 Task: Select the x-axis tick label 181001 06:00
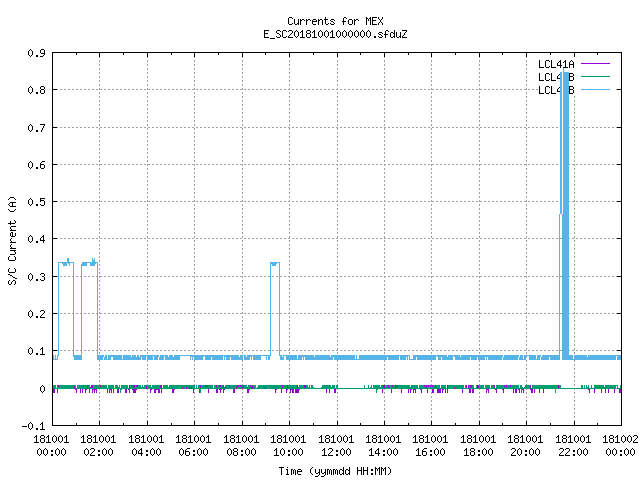click(193, 446)
